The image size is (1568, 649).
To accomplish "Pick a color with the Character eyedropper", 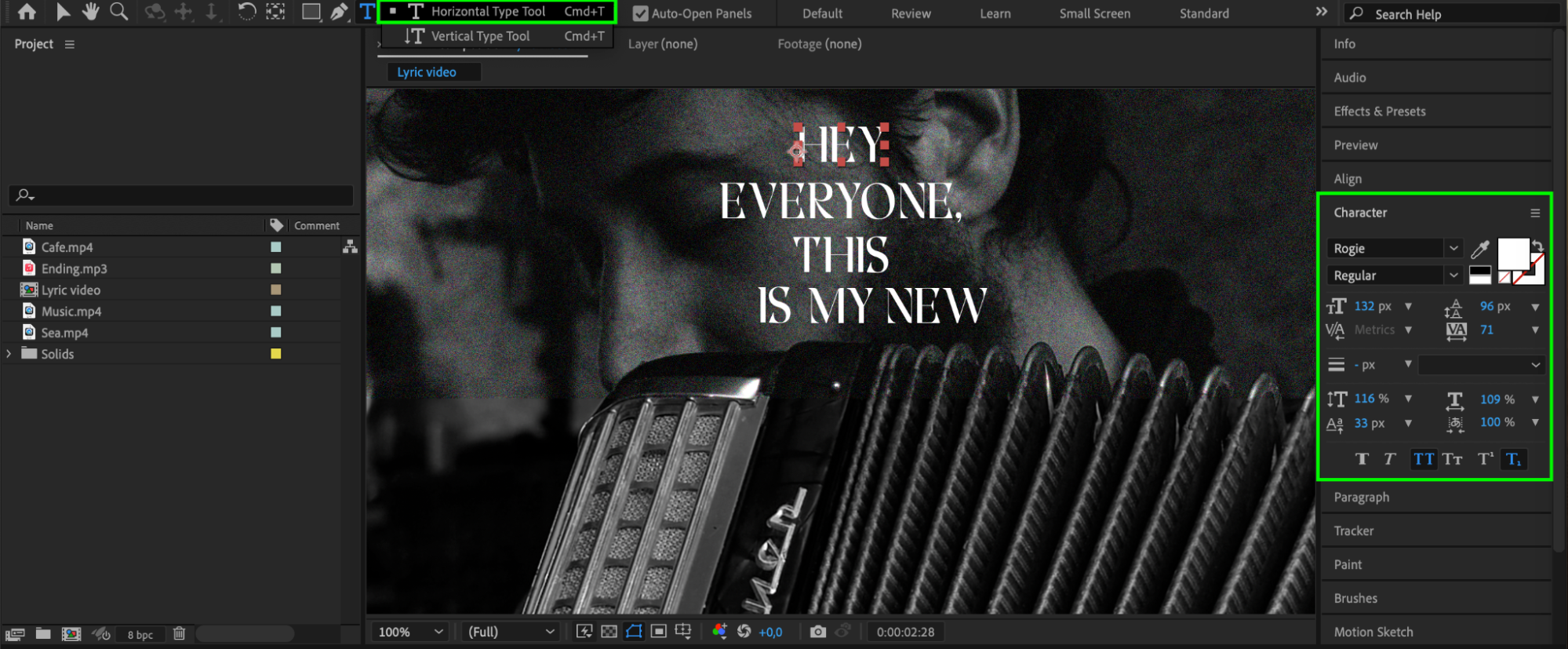I will tap(1480, 250).
